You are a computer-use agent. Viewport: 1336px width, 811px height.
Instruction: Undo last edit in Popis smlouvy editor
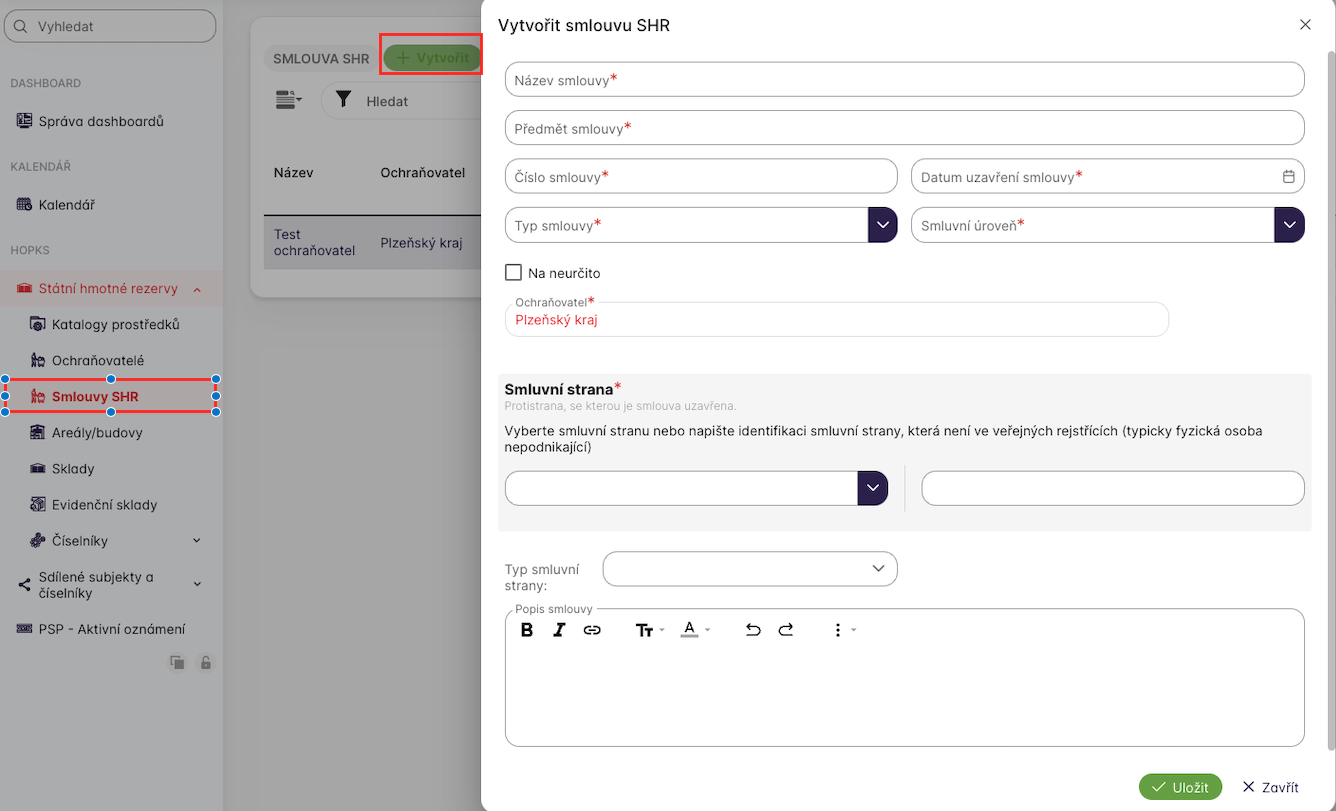753,630
